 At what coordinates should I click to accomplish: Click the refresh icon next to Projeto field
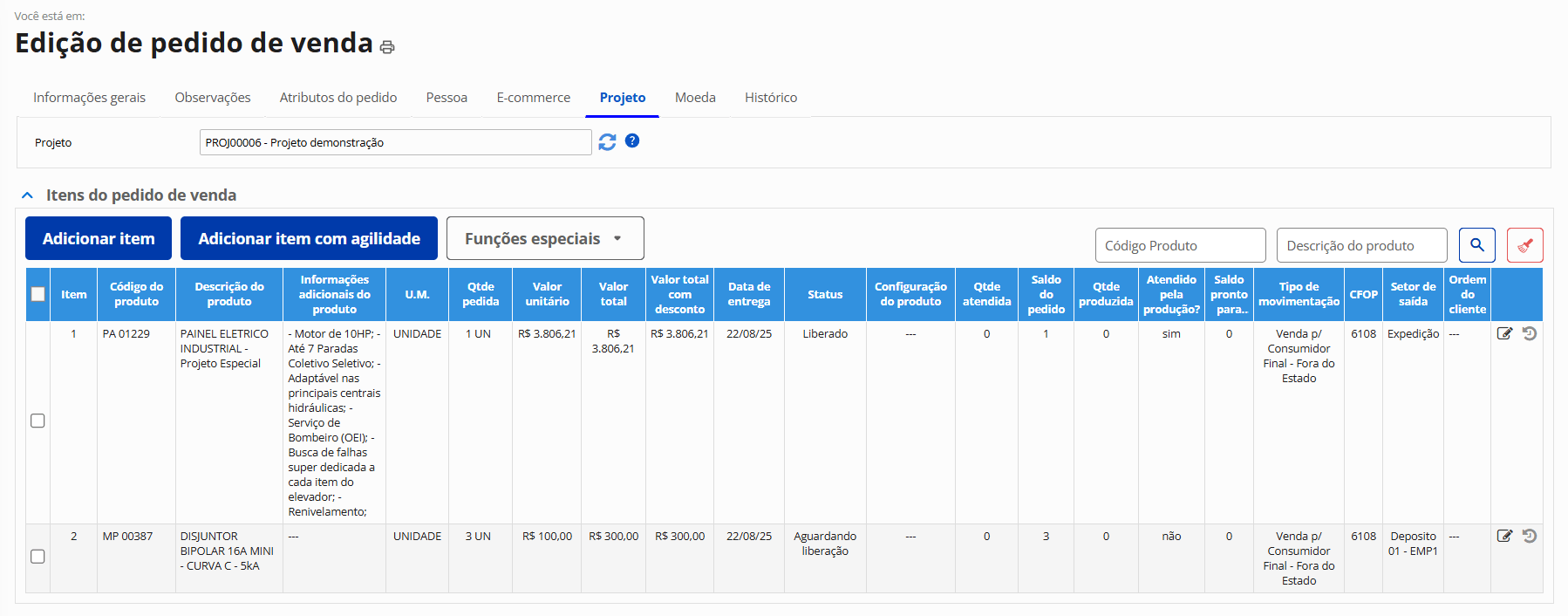point(607,141)
